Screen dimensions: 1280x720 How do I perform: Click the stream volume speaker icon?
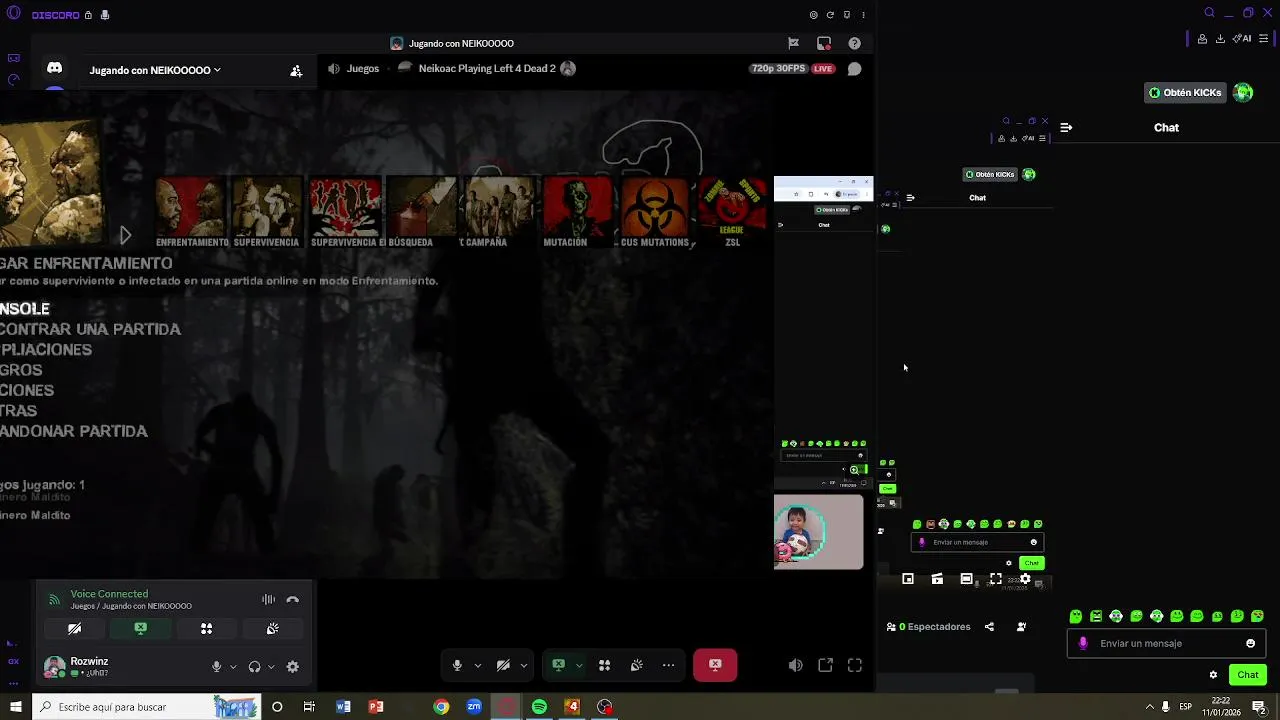795,666
